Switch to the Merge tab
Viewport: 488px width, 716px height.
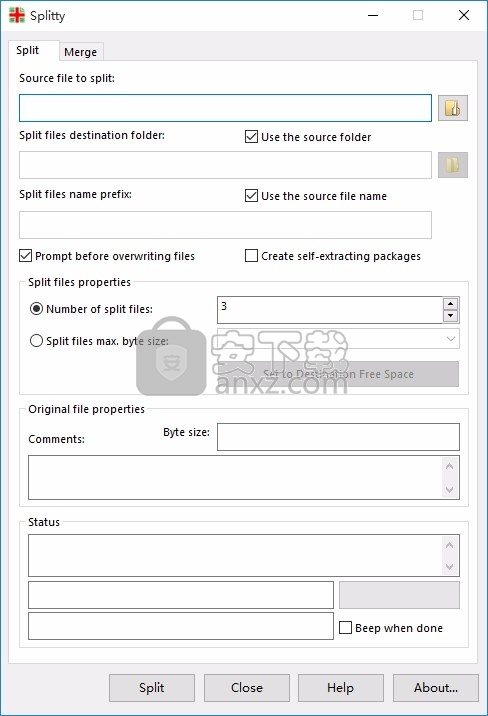point(81,52)
